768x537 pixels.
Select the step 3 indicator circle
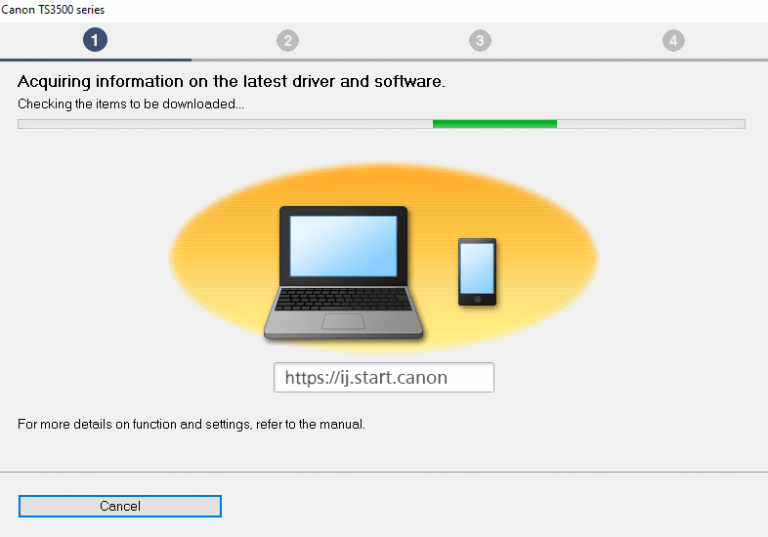click(480, 41)
